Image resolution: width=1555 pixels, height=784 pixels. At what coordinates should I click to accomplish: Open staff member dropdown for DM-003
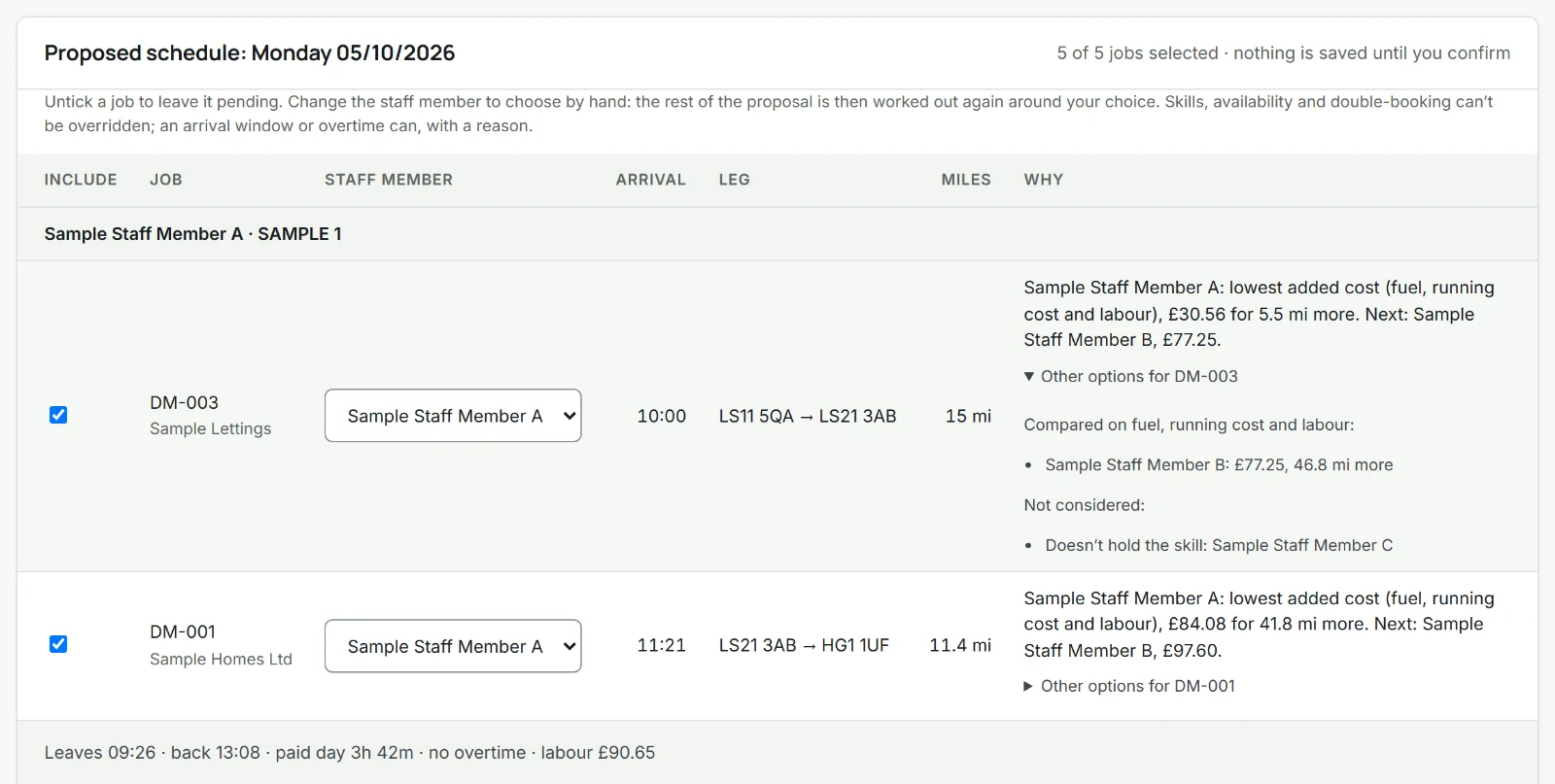453,416
